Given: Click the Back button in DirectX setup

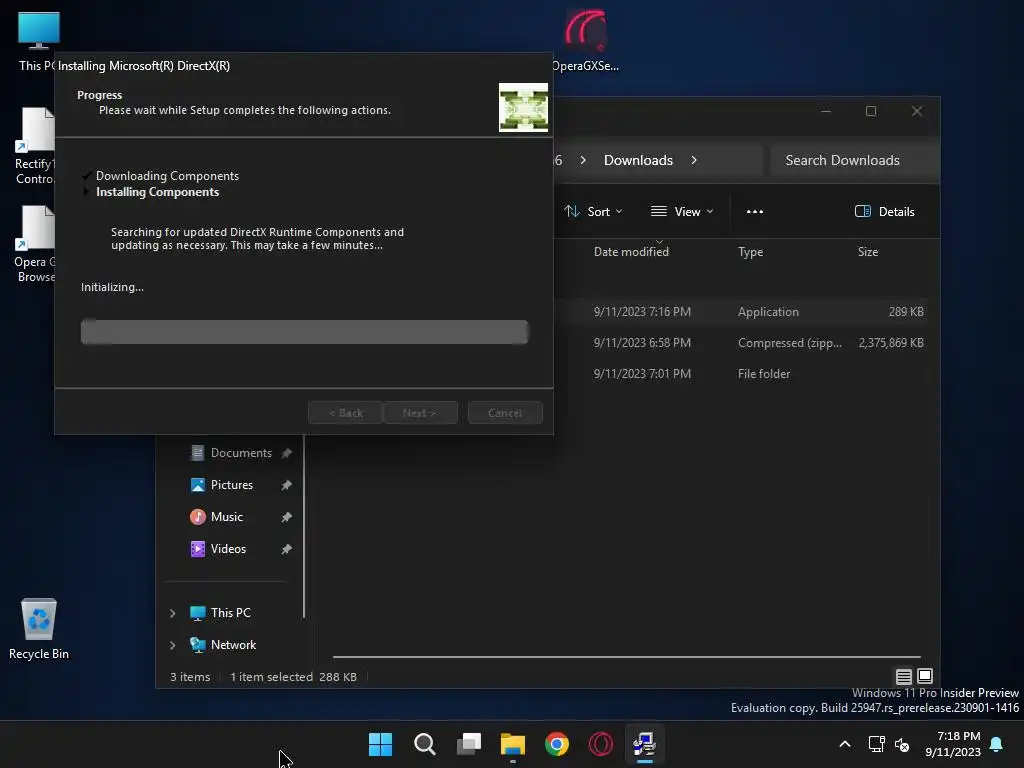Looking at the screenshot, I should 345,413.
